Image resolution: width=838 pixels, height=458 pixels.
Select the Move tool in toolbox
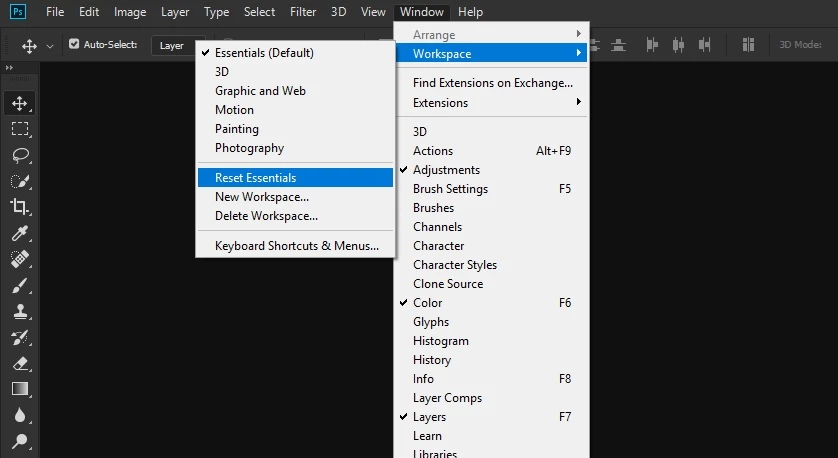[x=20, y=103]
